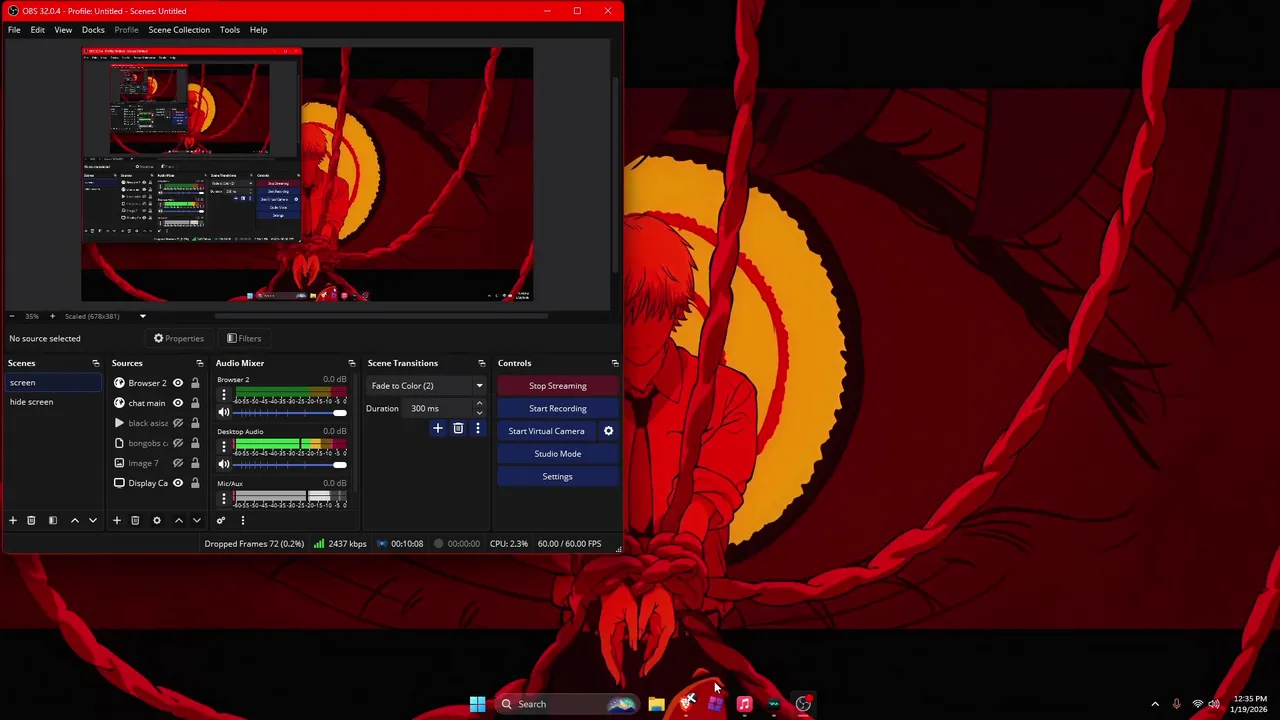The image size is (1280, 720).
Task: Move the scene down with the arrow
Action: 93,520
